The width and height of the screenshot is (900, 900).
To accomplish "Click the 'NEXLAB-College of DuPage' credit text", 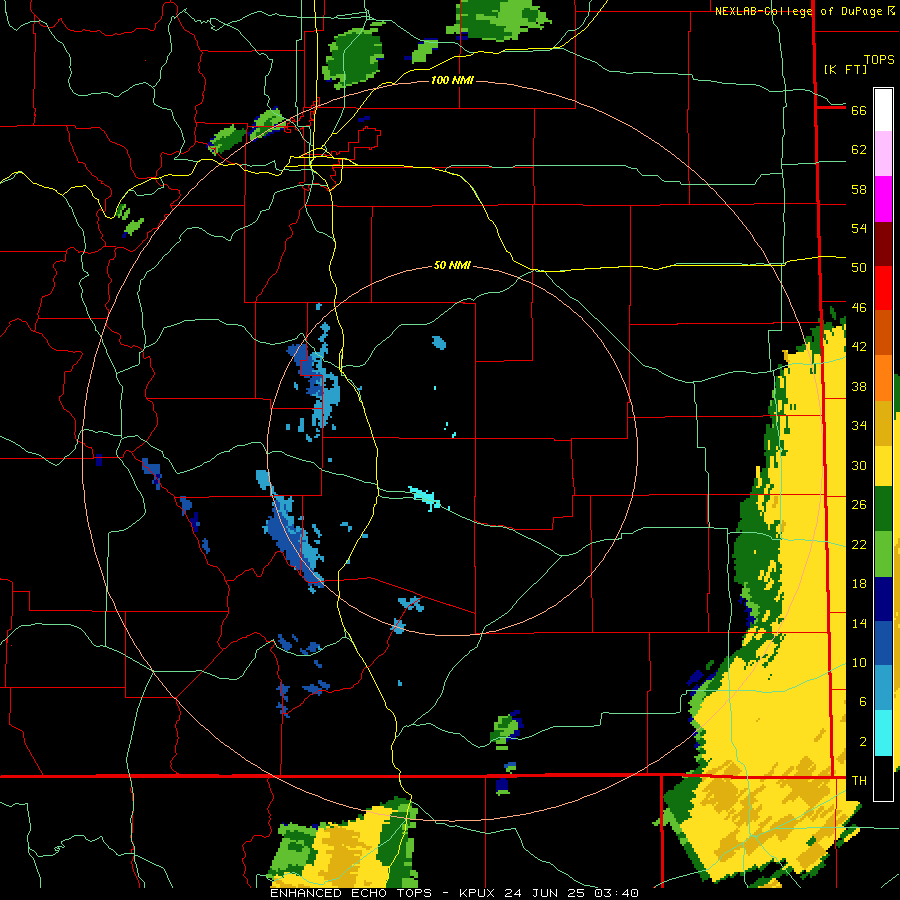I will [x=800, y=11].
